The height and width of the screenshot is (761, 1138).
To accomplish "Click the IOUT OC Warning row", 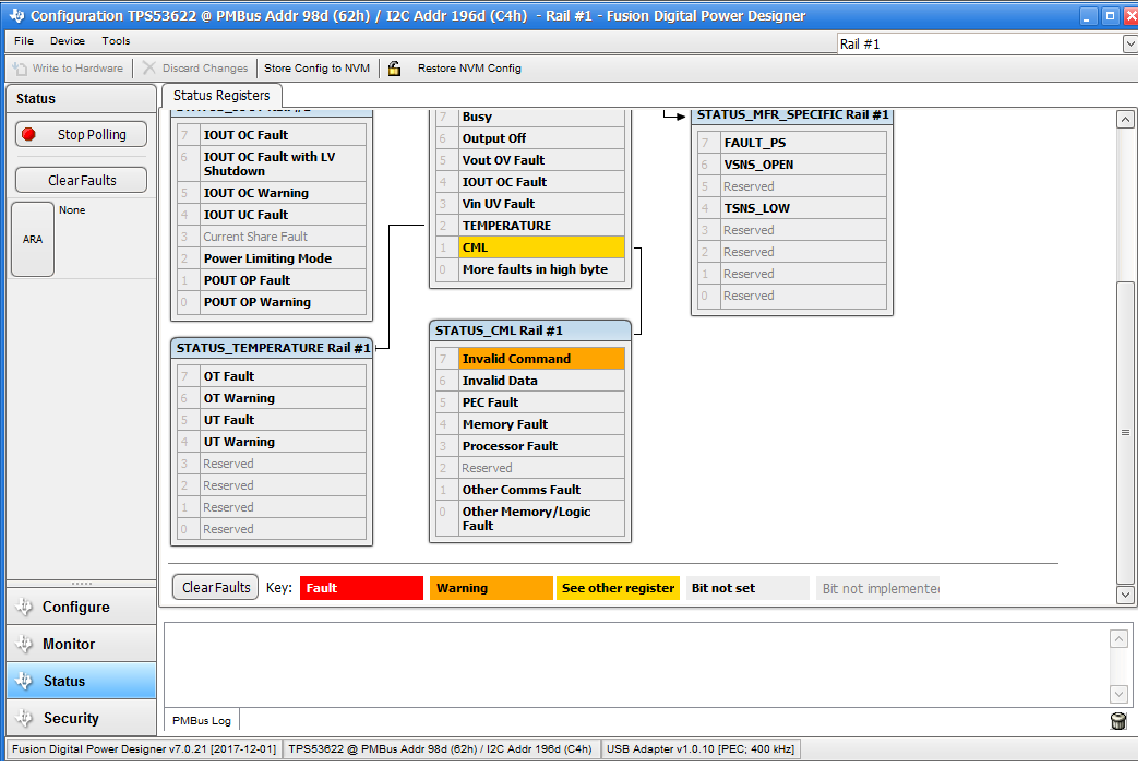I will (x=271, y=193).
